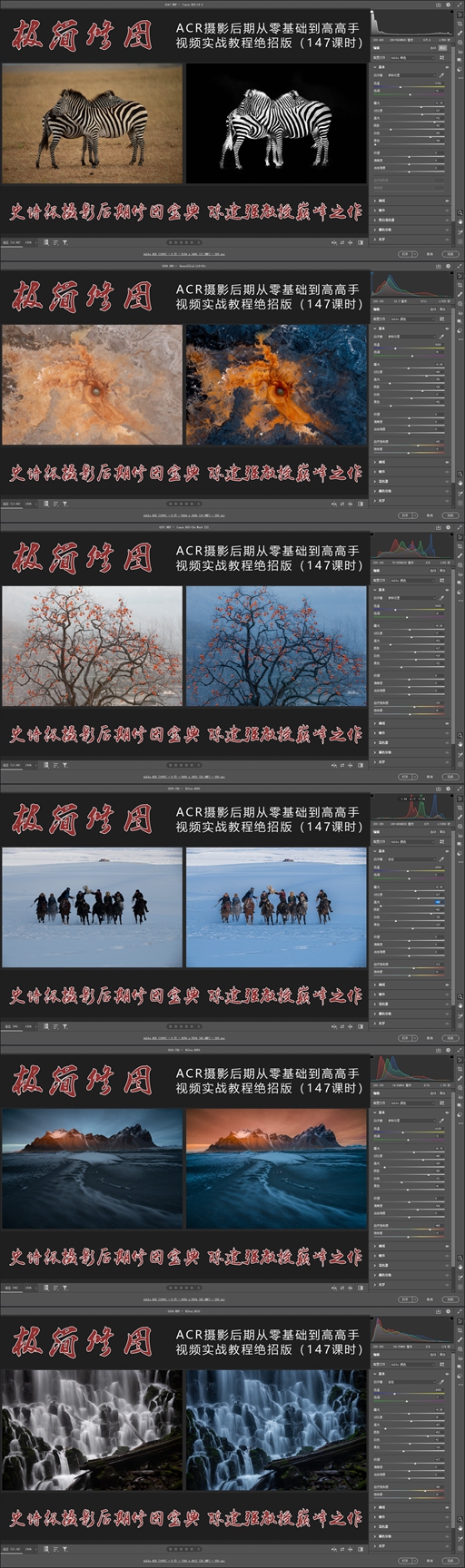Click the color temperature slider in the zebra editor

[x=409, y=87]
